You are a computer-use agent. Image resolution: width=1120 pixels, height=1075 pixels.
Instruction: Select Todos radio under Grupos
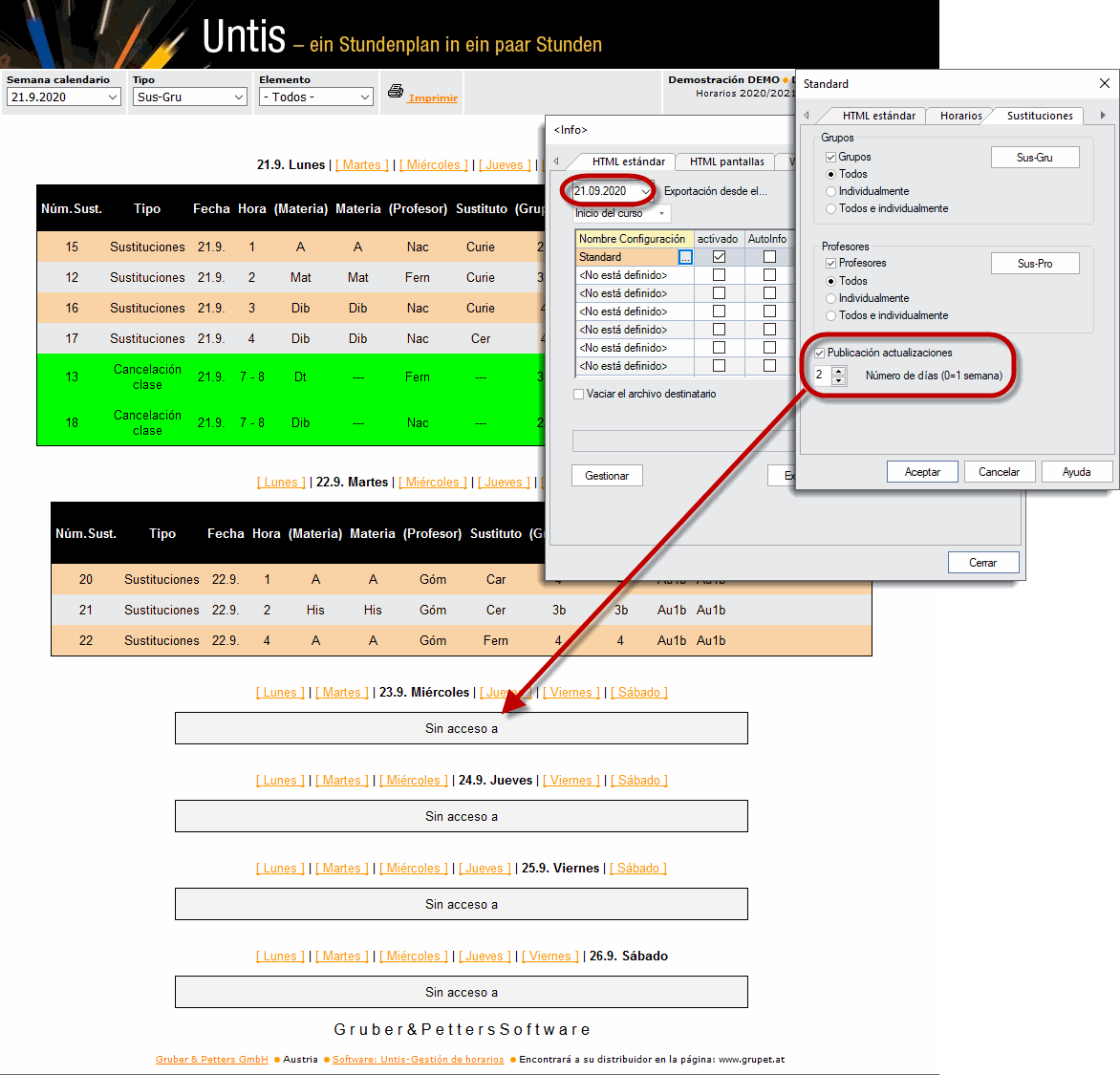[830, 174]
